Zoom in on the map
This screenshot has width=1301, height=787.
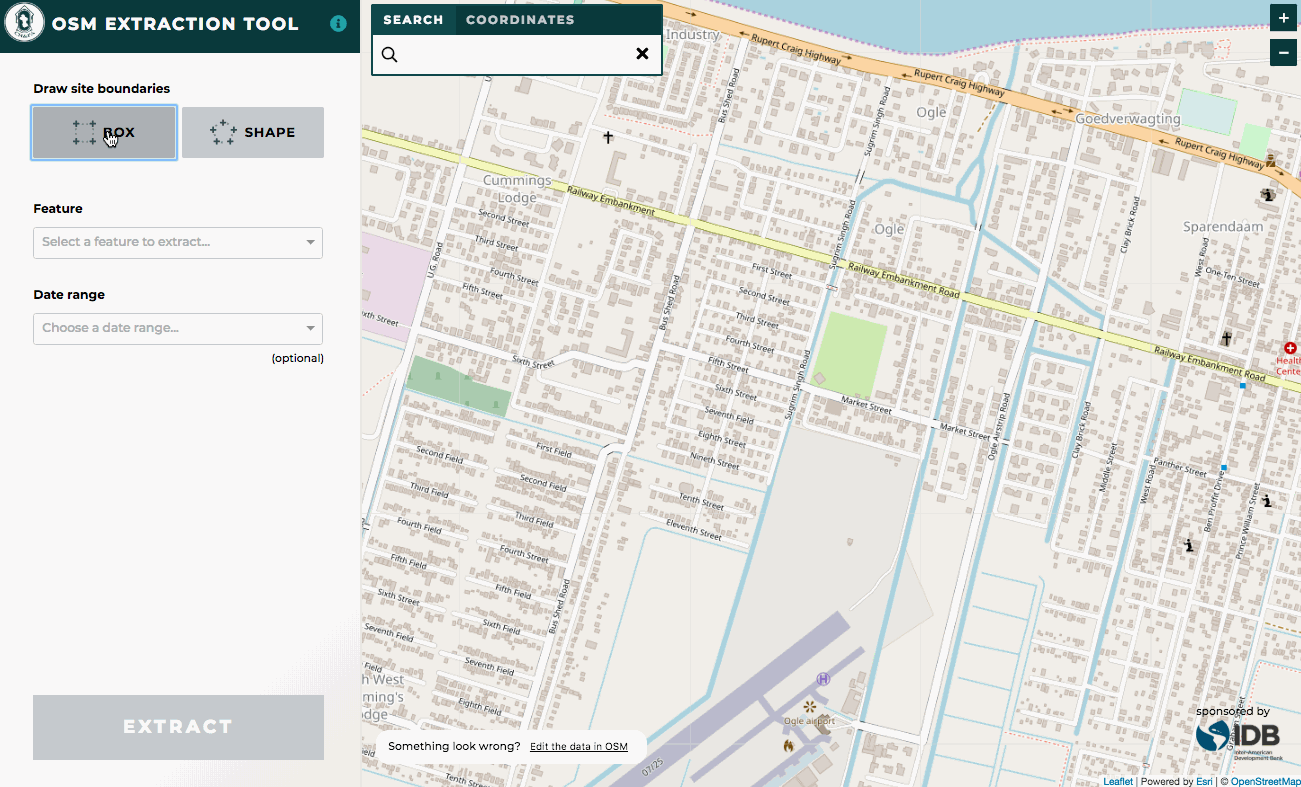(1283, 18)
